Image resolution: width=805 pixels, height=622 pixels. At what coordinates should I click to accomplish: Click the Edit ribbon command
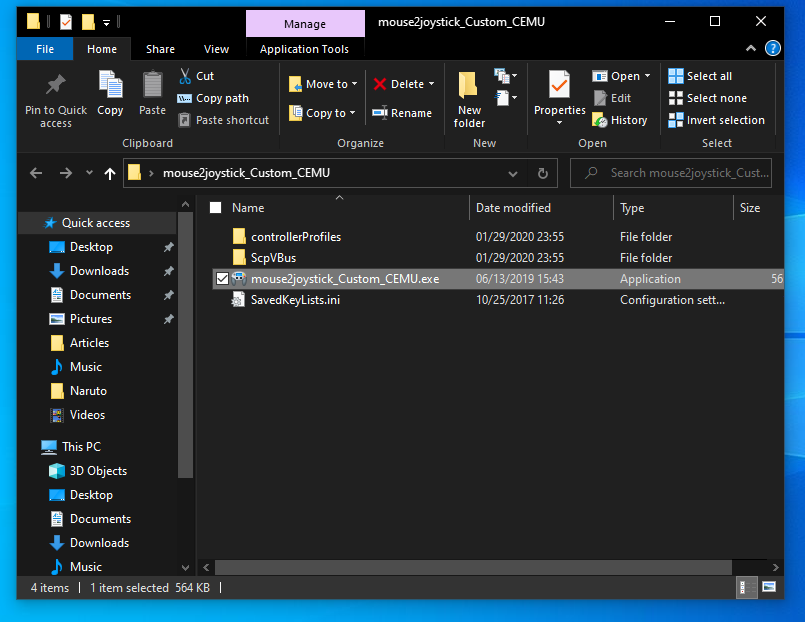tap(612, 98)
